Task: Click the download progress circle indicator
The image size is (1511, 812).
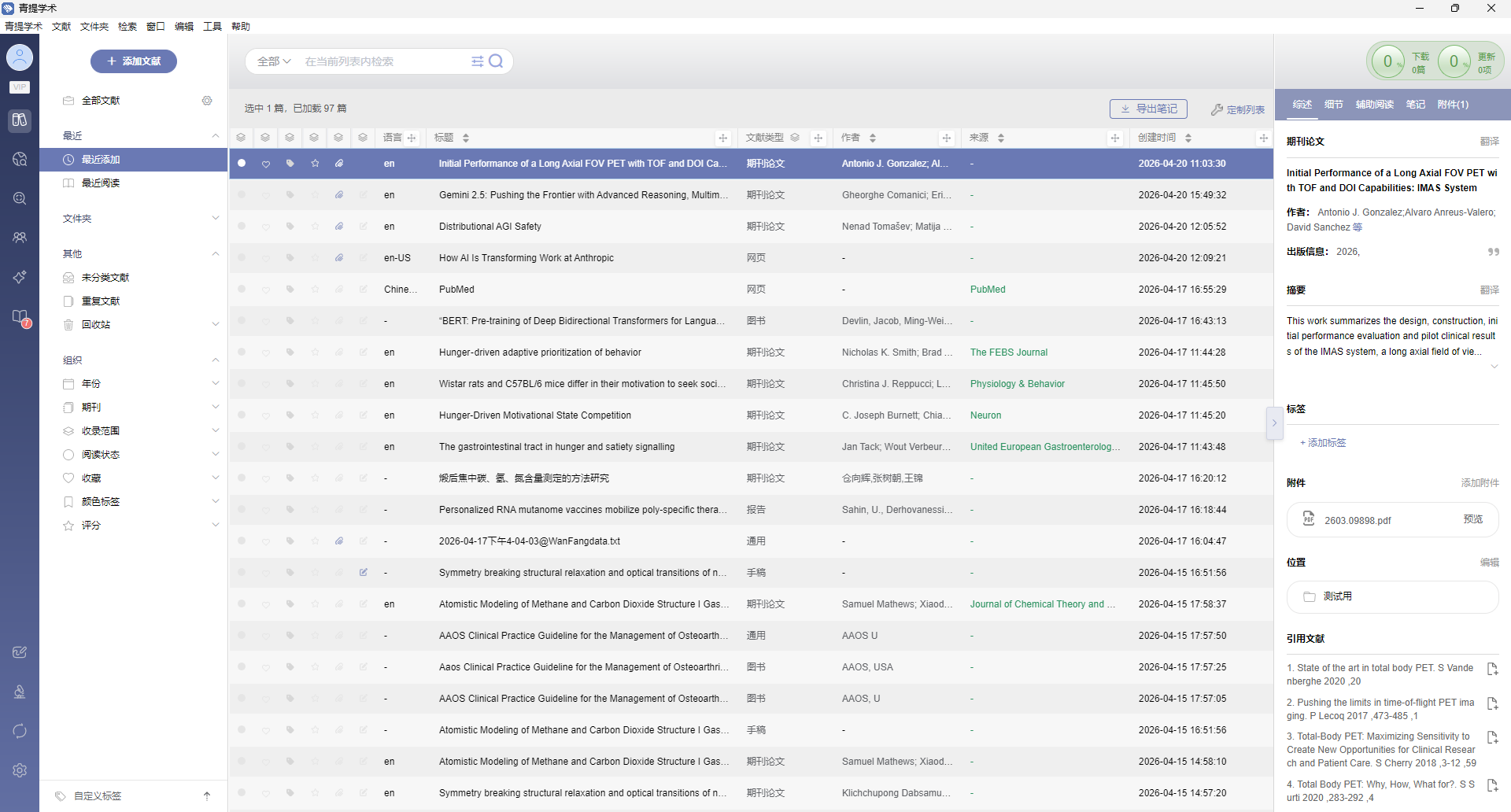Action: tap(1387, 61)
